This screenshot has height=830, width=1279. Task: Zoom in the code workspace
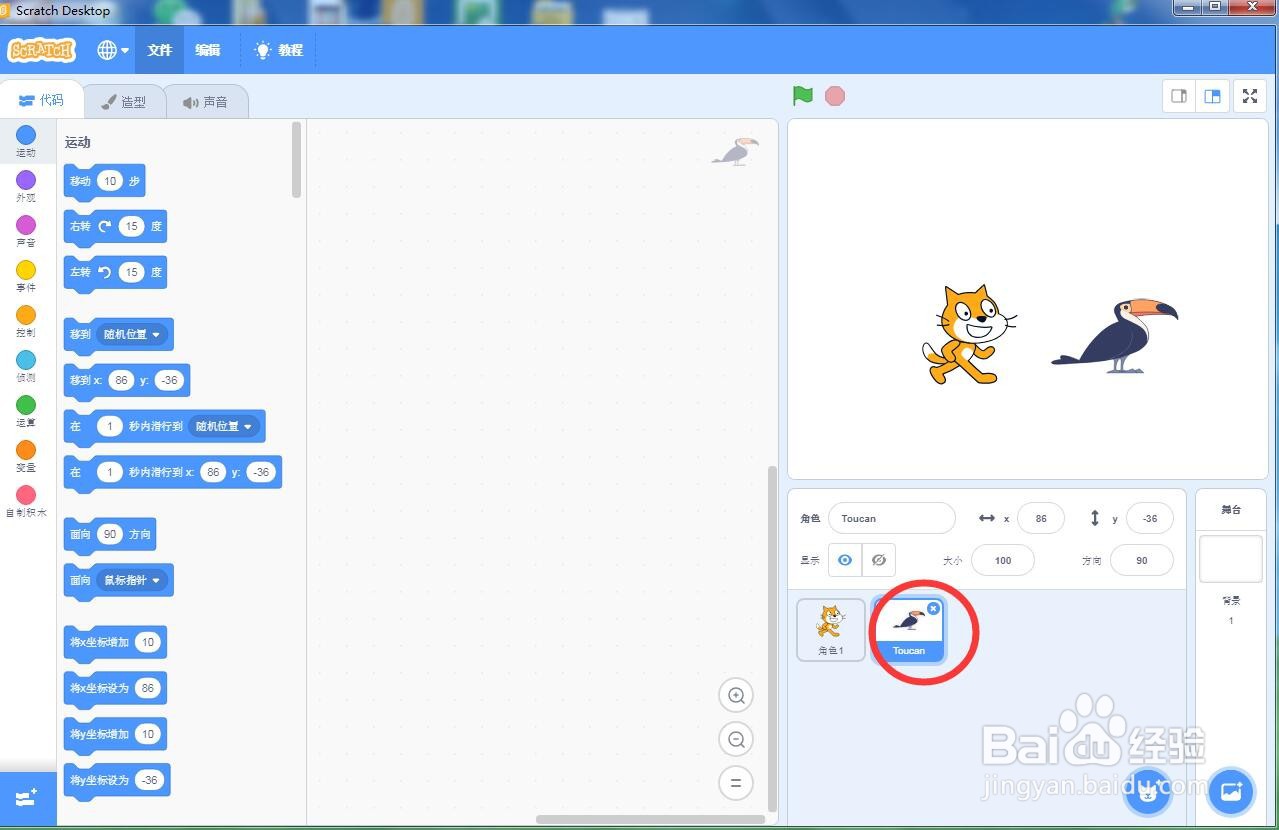[x=736, y=695]
